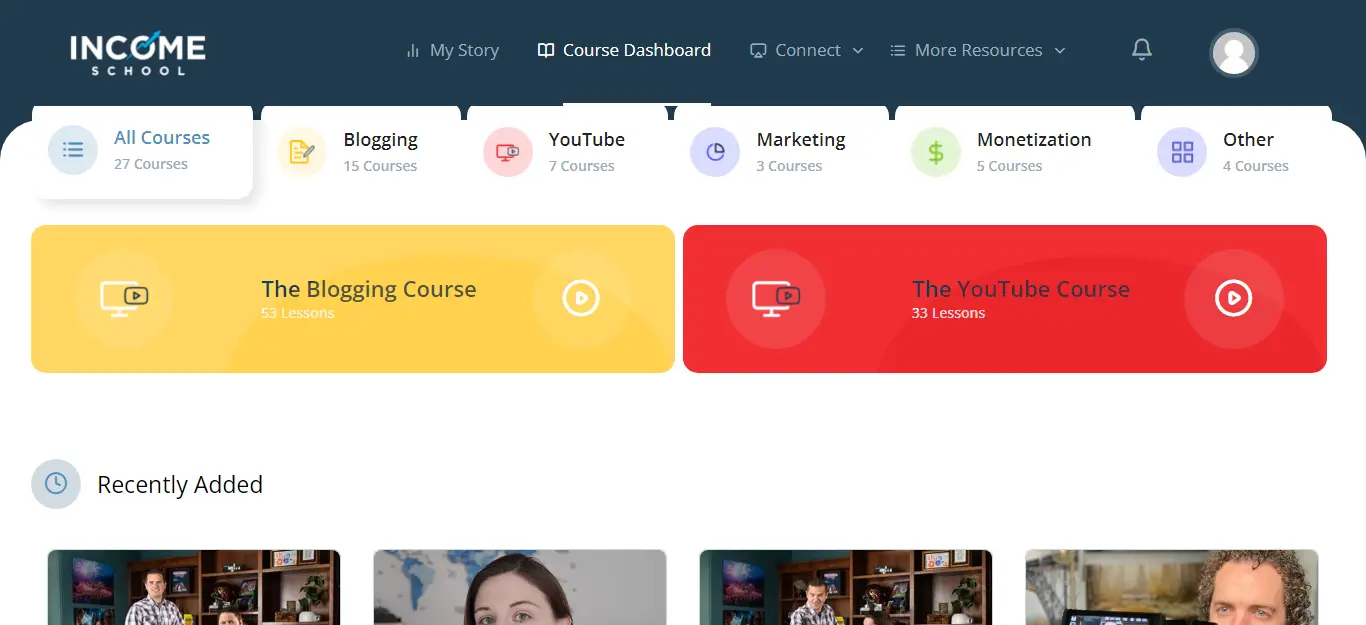Switch to the Blogging category tab
Image resolution: width=1366 pixels, height=625 pixels.
pos(361,152)
